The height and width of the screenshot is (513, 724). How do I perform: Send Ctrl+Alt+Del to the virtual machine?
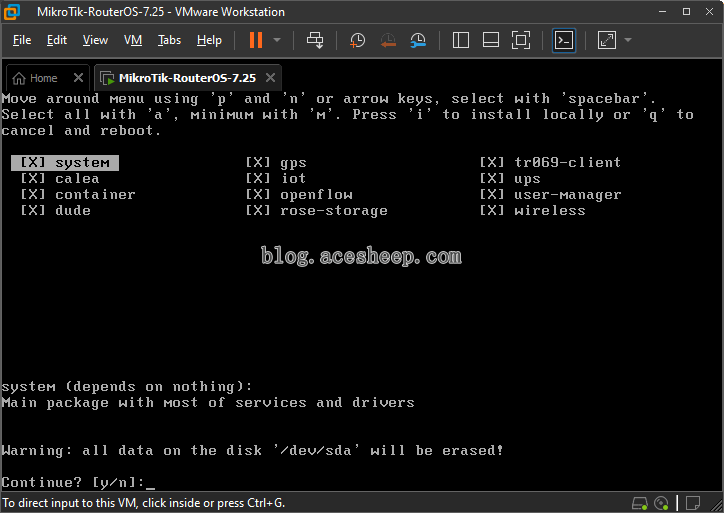[x=315, y=40]
